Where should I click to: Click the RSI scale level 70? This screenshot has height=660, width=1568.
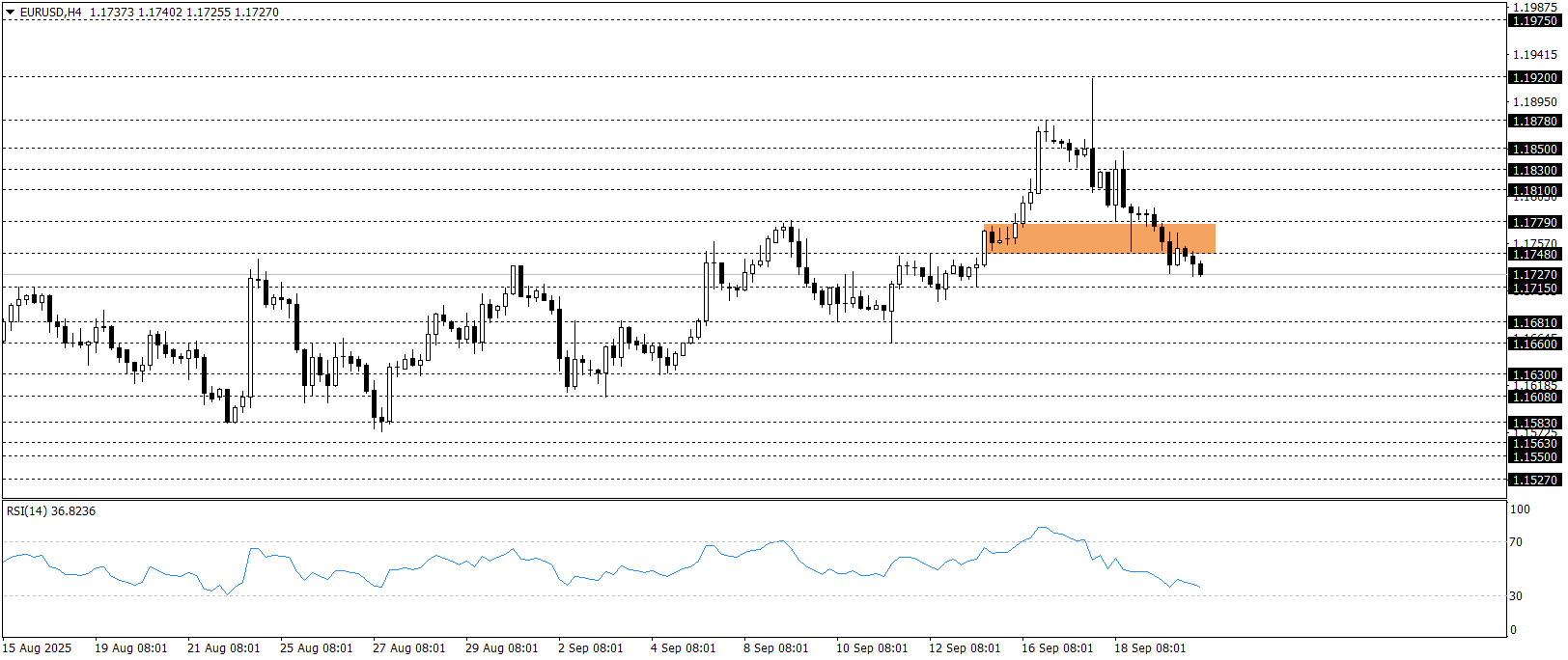coord(1516,541)
